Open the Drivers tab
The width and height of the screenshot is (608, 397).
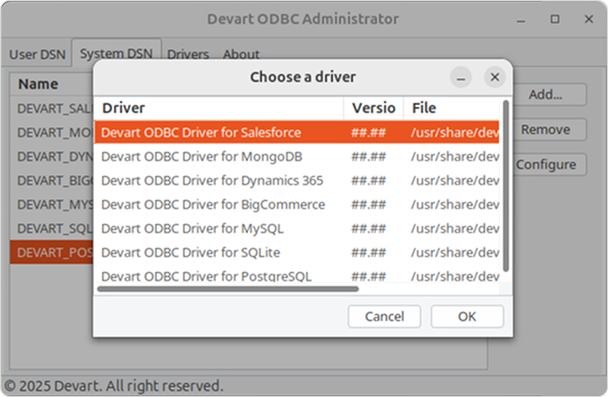point(188,55)
